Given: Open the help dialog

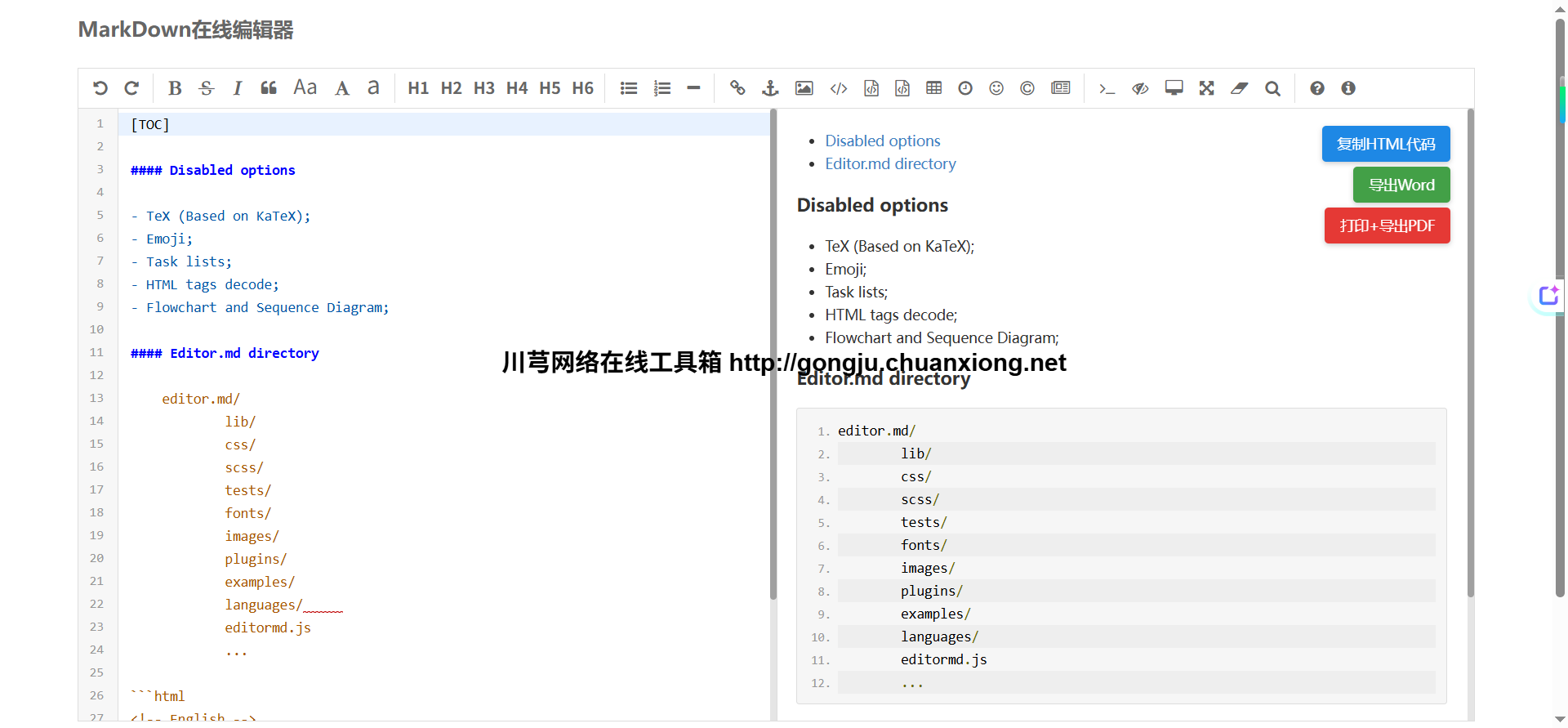Looking at the screenshot, I should (x=1317, y=88).
